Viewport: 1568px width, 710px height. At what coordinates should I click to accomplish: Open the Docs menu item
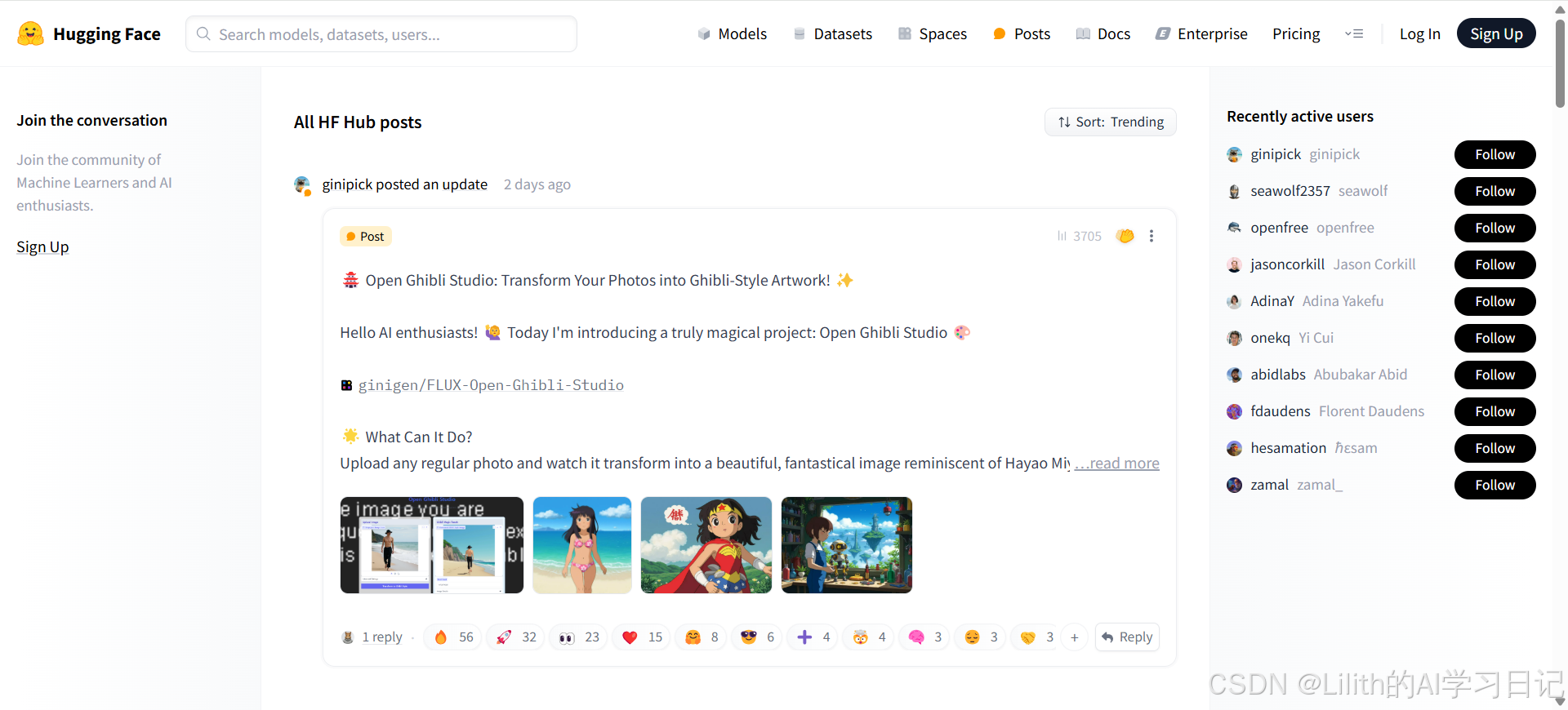1103,33
